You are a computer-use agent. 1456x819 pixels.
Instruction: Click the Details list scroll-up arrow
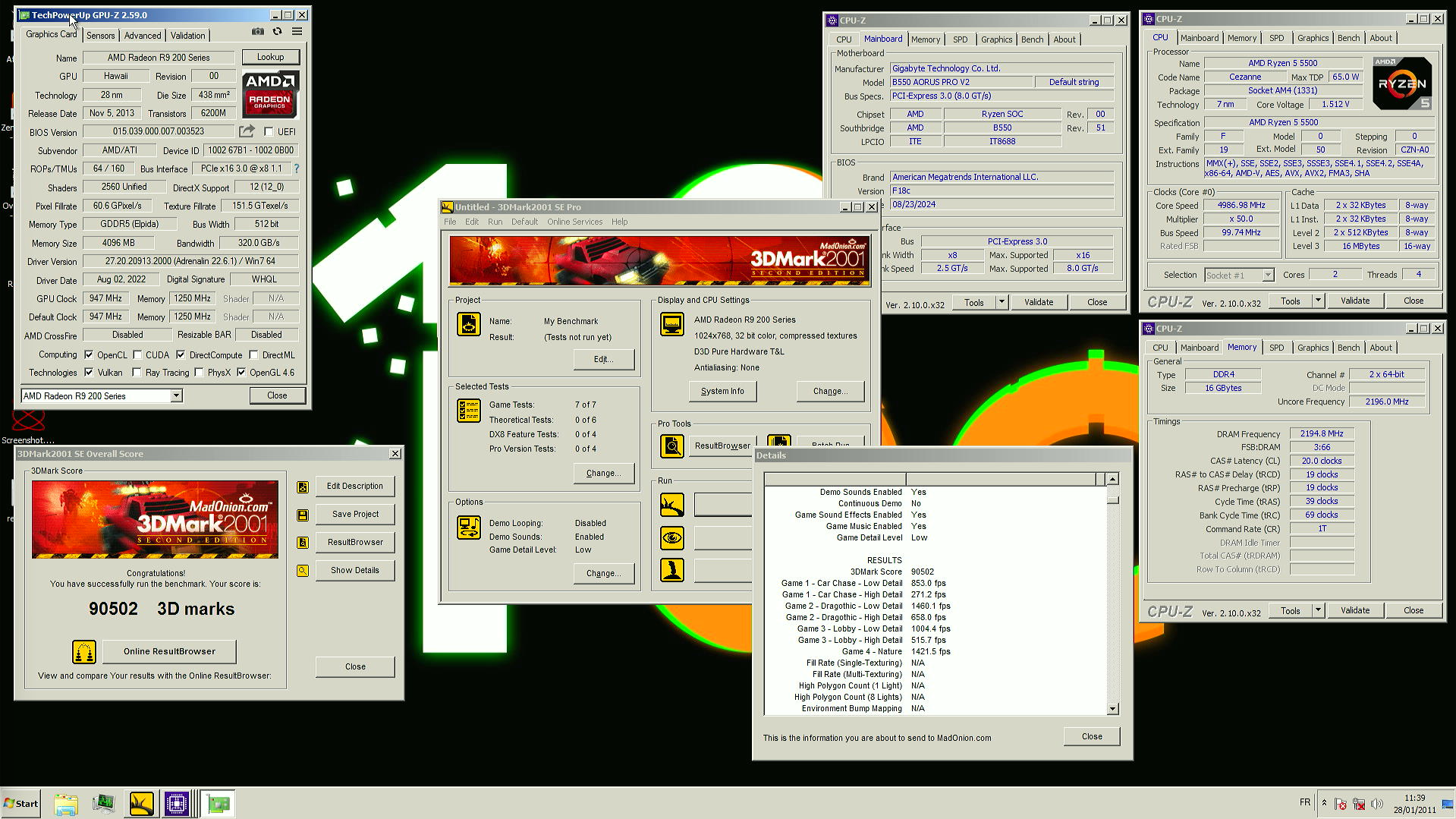click(x=1112, y=480)
